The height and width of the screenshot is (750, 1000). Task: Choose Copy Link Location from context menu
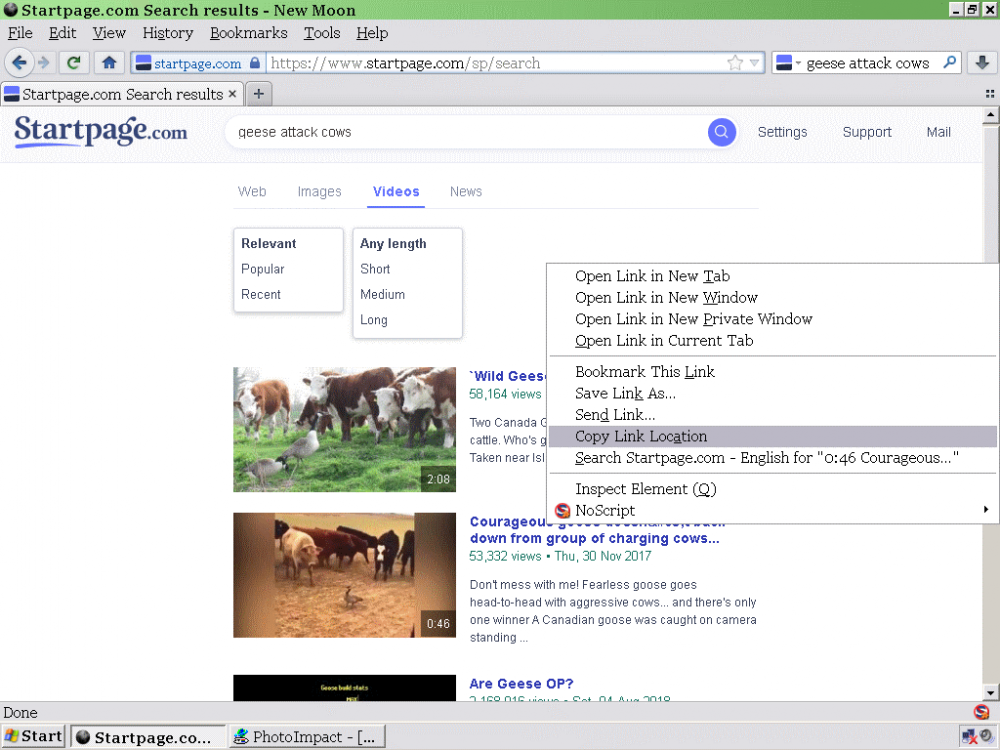[x=641, y=436]
